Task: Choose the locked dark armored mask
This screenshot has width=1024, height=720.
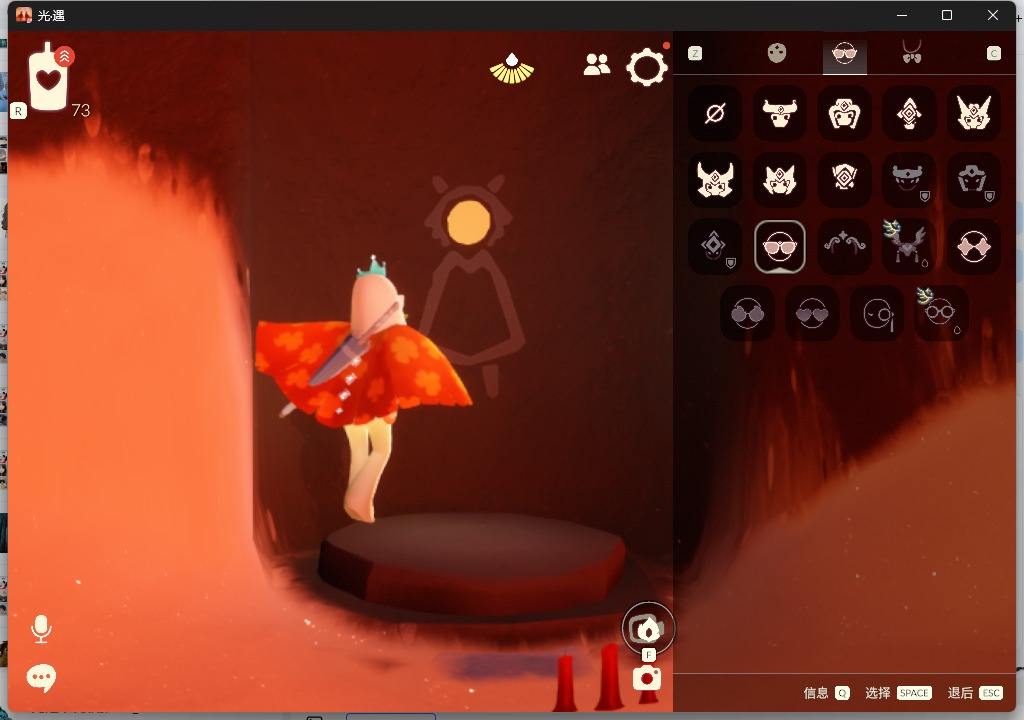Action: (973, 180)
